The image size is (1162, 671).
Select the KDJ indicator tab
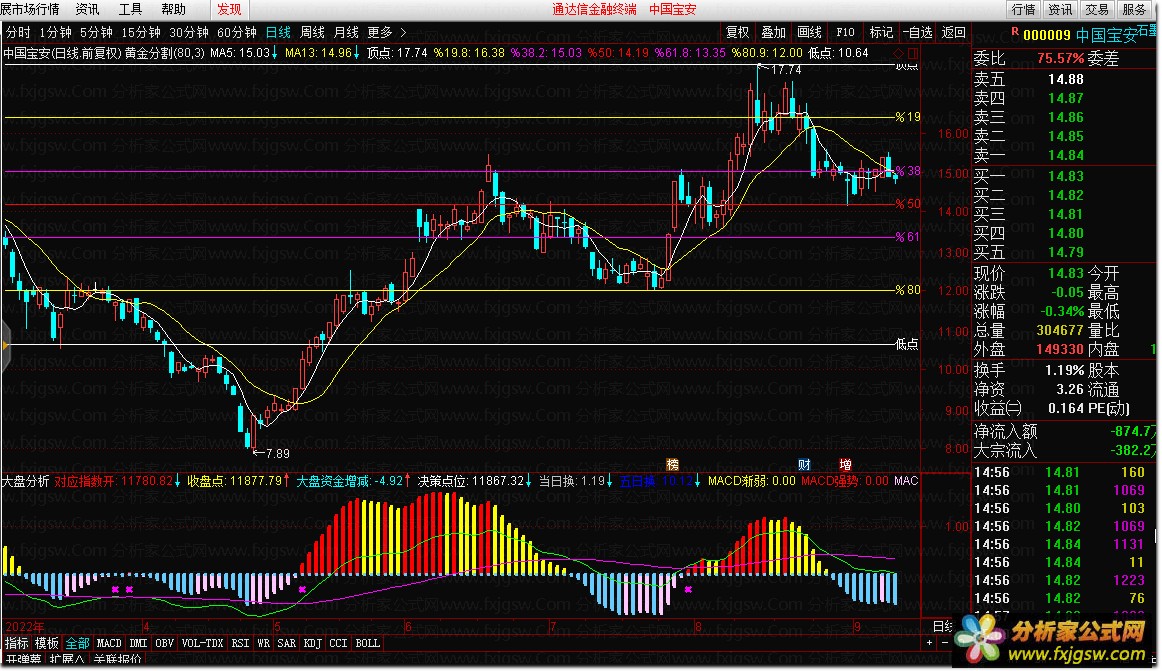coord(312,643)
